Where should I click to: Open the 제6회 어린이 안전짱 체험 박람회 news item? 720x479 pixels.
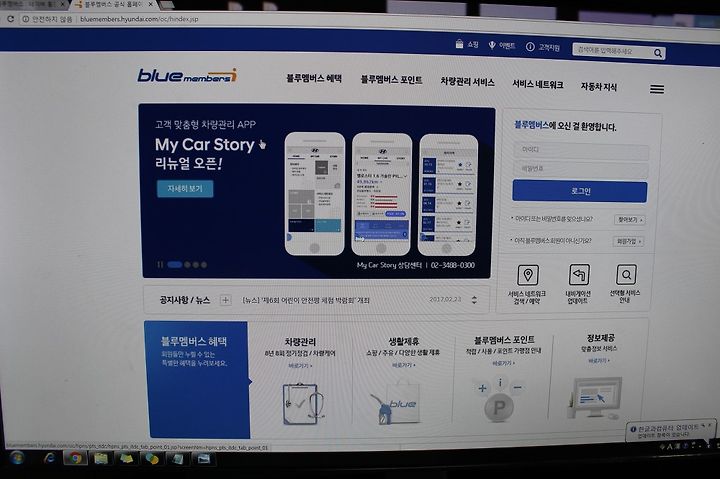tap(306, 300)
